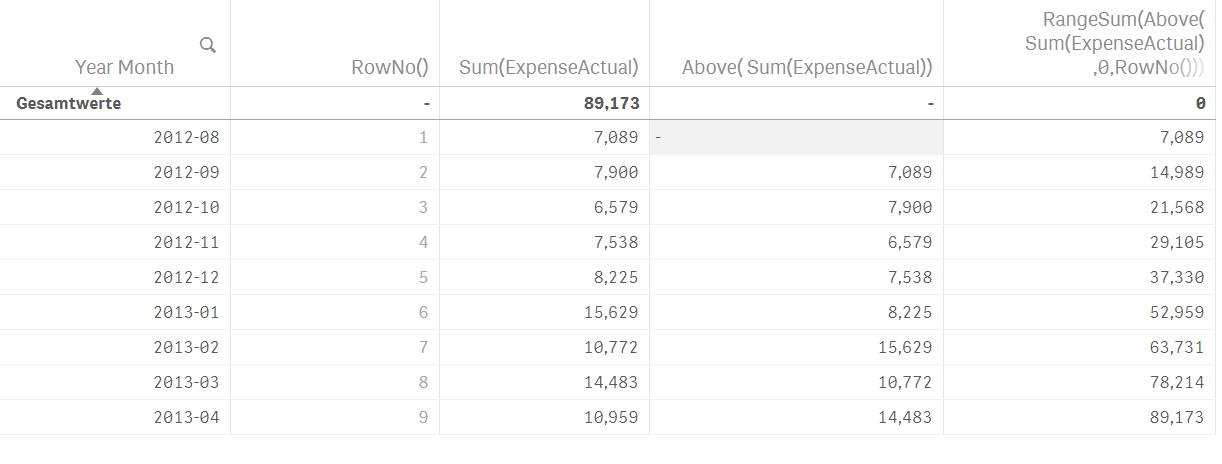
Task: Click the highlighted empty Above cell for 2012-08
Action: tap(796, 137)
